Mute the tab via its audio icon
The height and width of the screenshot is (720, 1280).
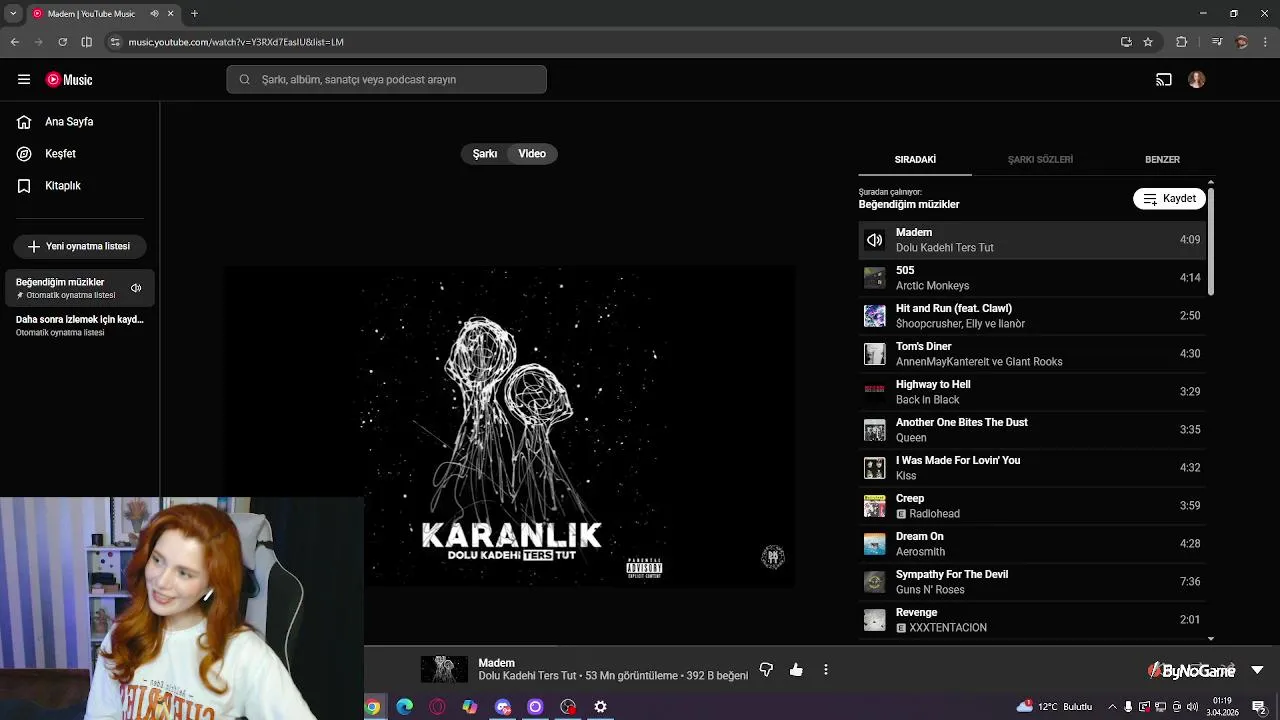[x=154, y=14]
